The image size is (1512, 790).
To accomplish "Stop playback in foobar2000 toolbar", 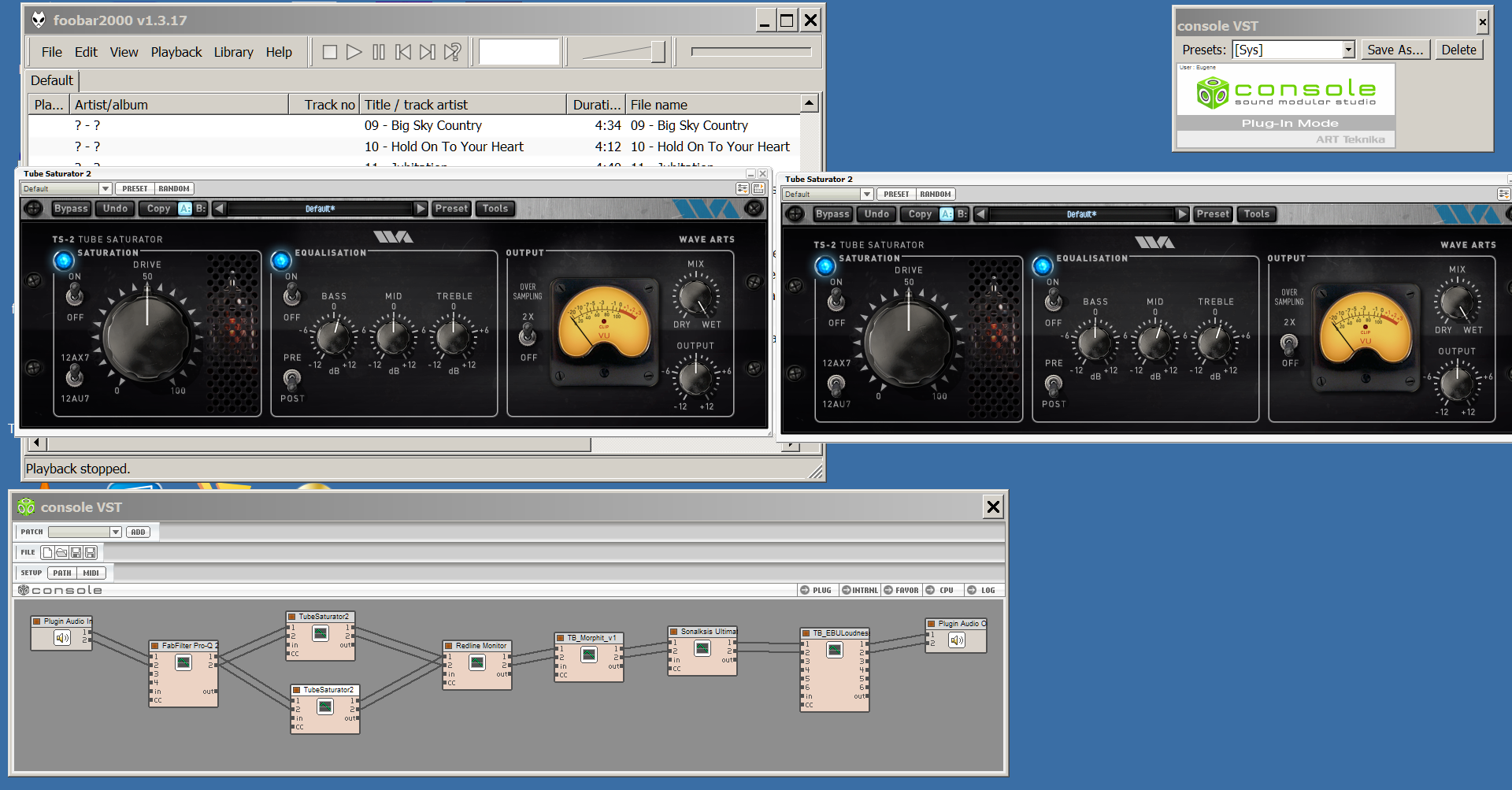I will click(330, 52).
